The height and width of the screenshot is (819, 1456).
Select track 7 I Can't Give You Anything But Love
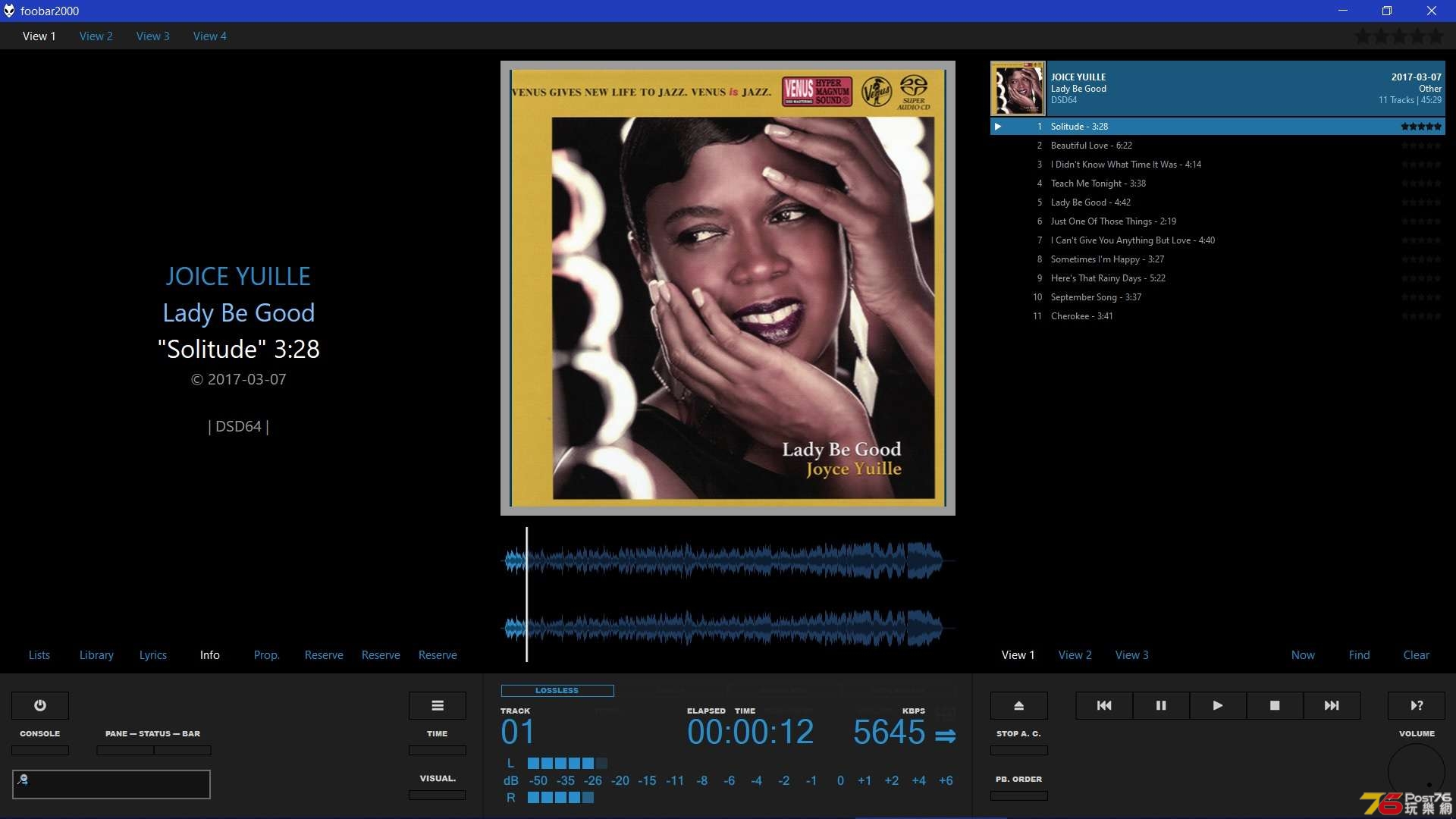click(x=1217, y=240)
